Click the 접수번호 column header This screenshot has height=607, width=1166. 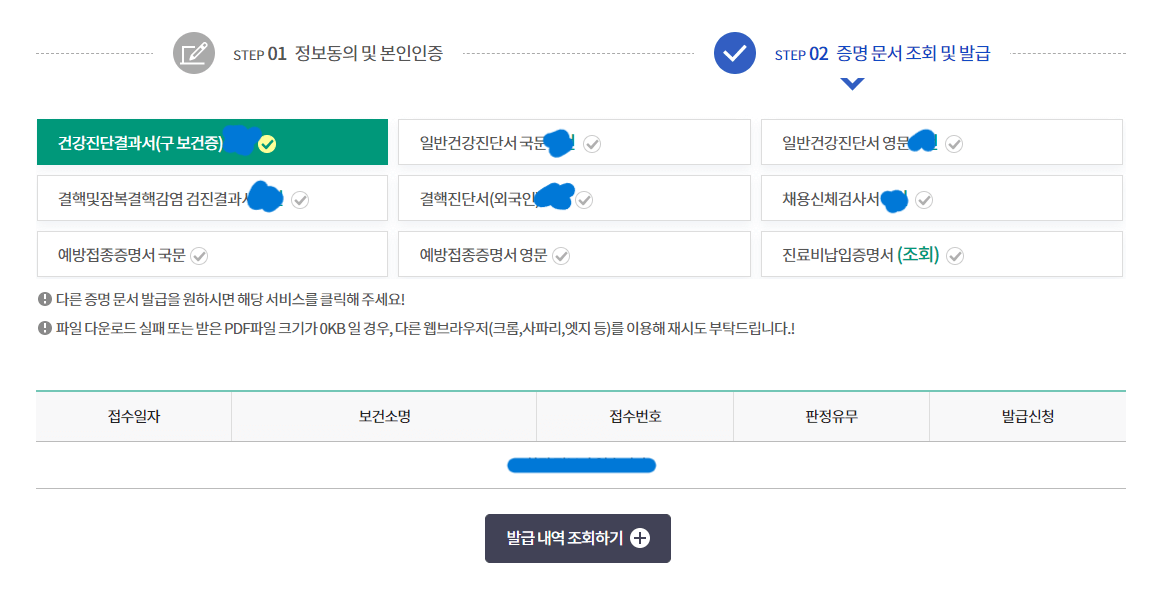(634, 416)
